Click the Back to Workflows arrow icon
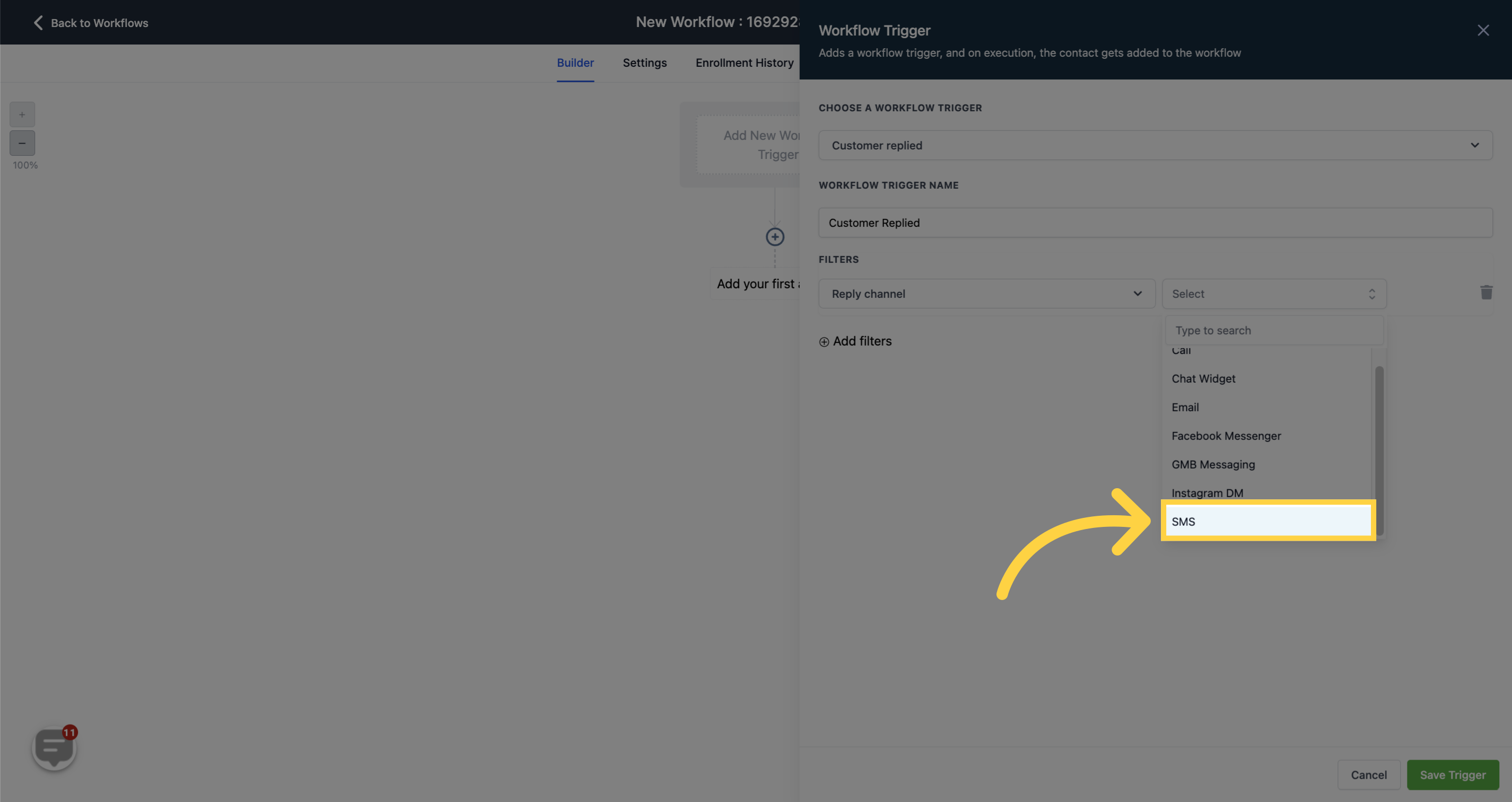 point(37,22)
